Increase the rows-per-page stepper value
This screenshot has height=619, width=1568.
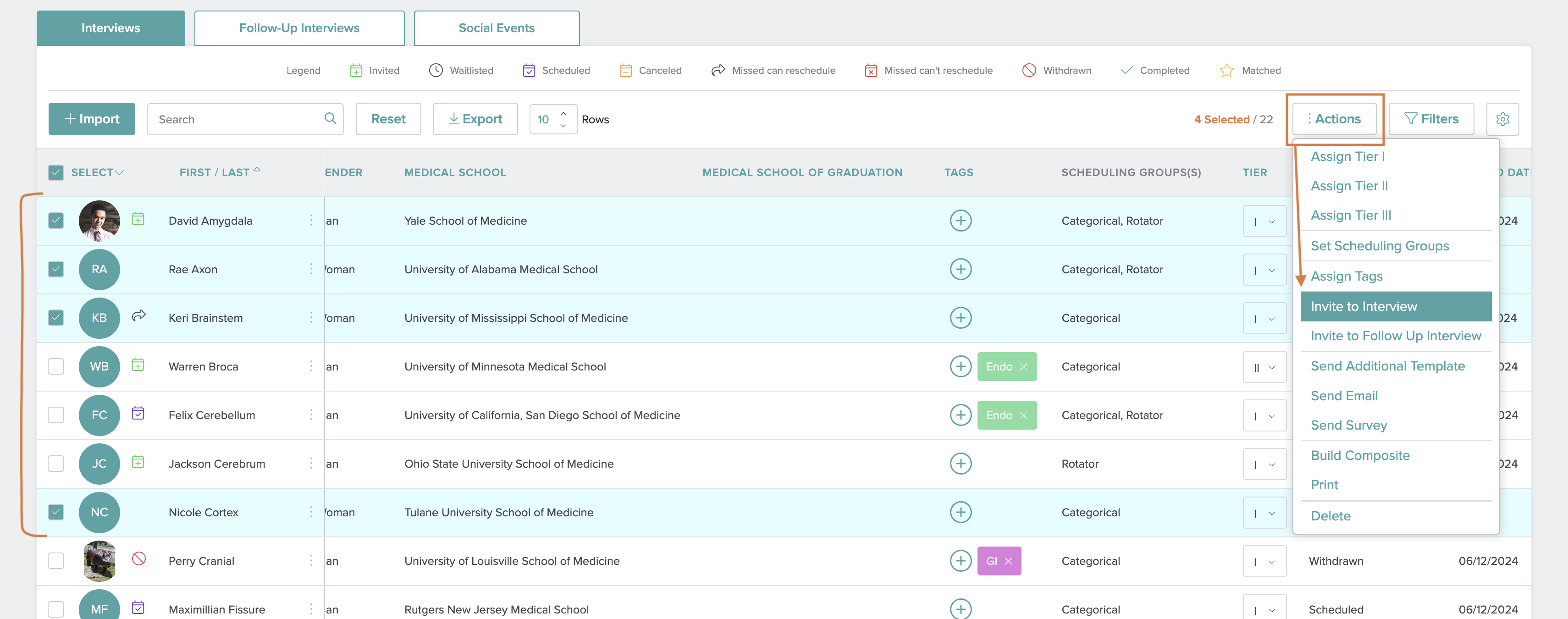click(x=563, y=113)
